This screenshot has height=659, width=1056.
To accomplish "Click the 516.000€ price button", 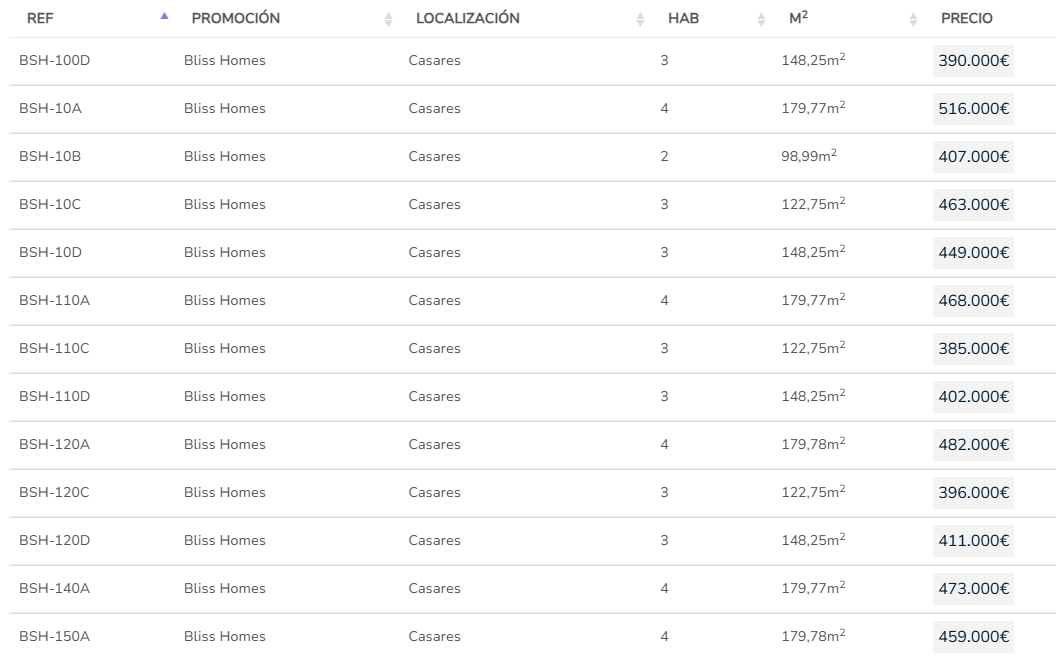I will coord(973,109).
